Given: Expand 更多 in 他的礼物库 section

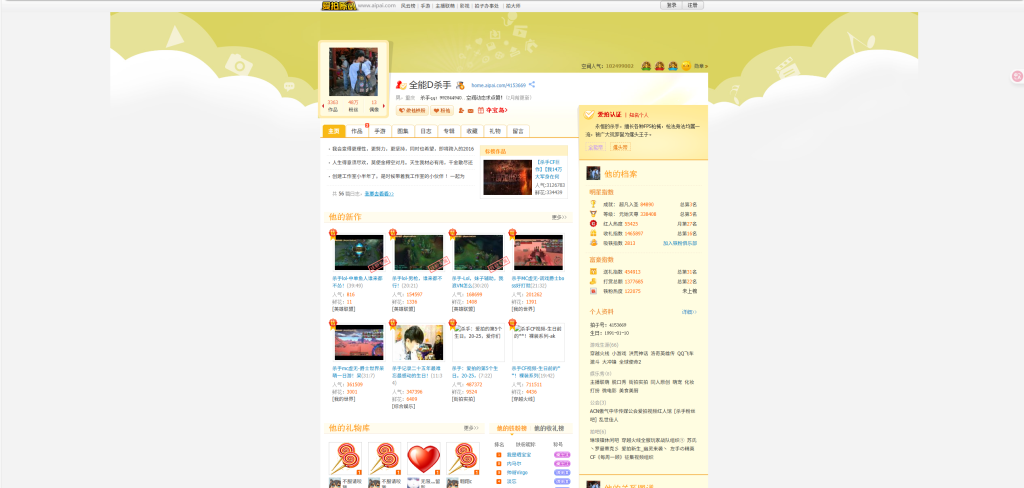Looking at the screenshot, I should pyautogui.click(x=470, y=428).
